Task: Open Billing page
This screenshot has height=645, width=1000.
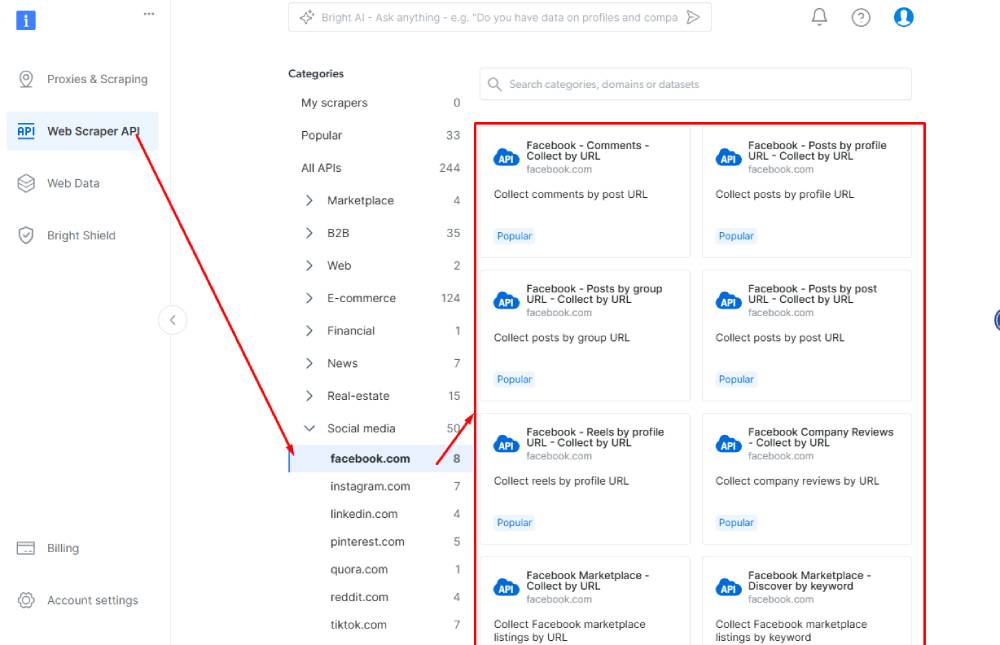Action: 83,548
